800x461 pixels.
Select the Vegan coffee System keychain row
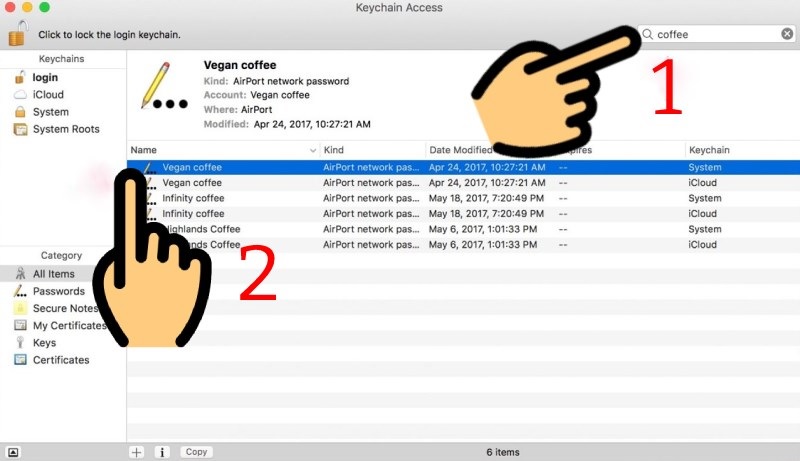(463, 167)
